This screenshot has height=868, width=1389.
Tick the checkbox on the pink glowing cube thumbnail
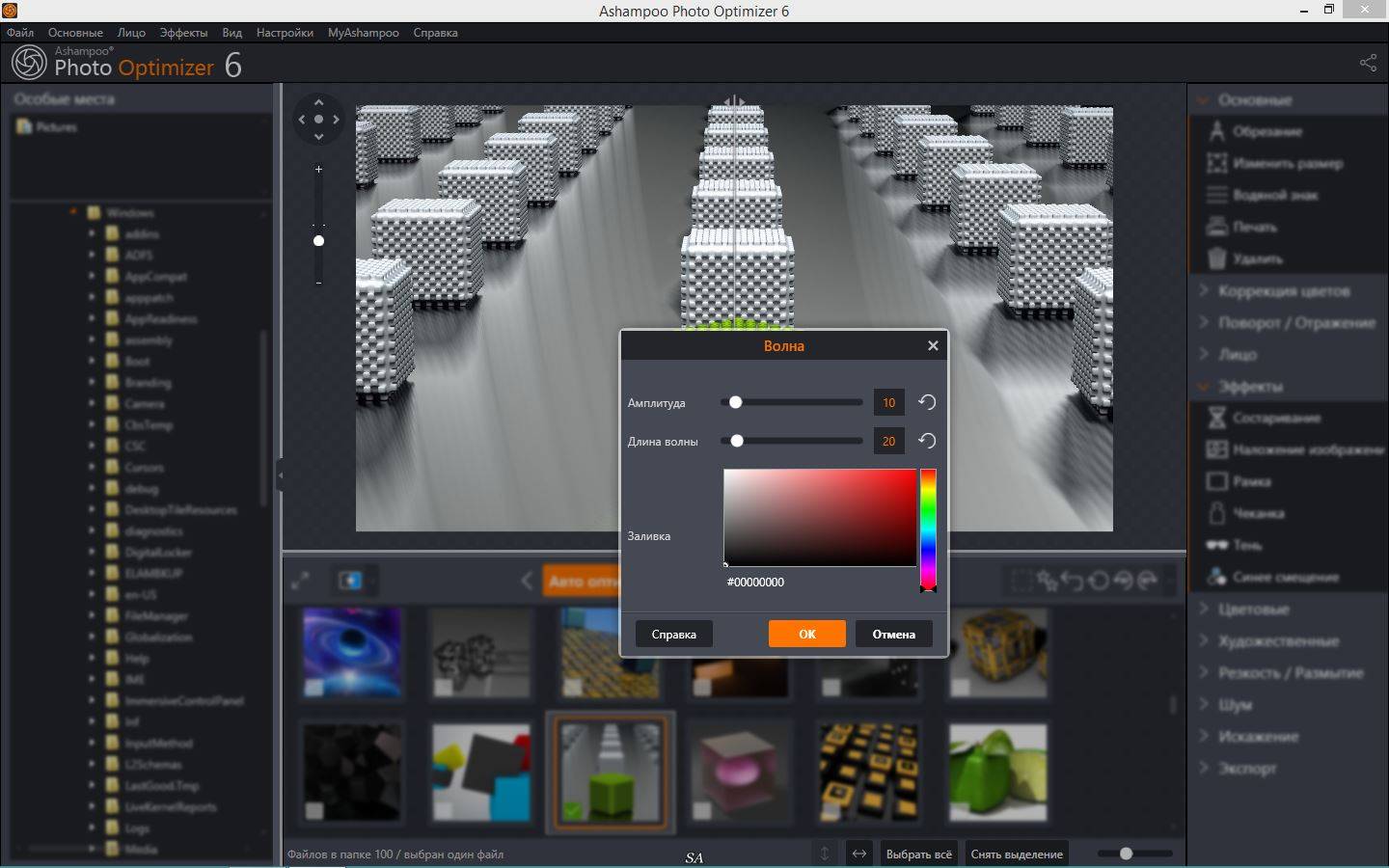tap(702, 811)
